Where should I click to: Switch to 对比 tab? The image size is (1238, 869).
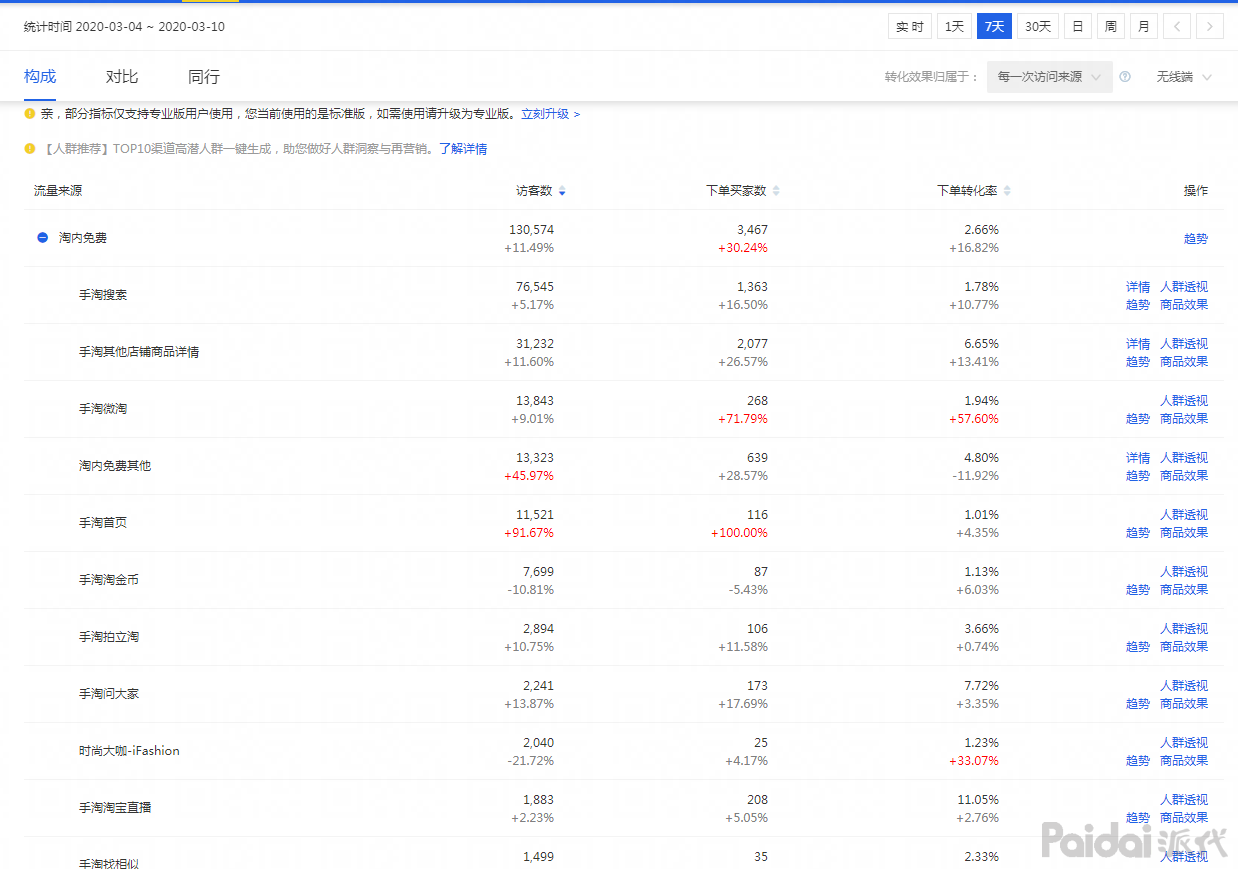coord(122,77)
